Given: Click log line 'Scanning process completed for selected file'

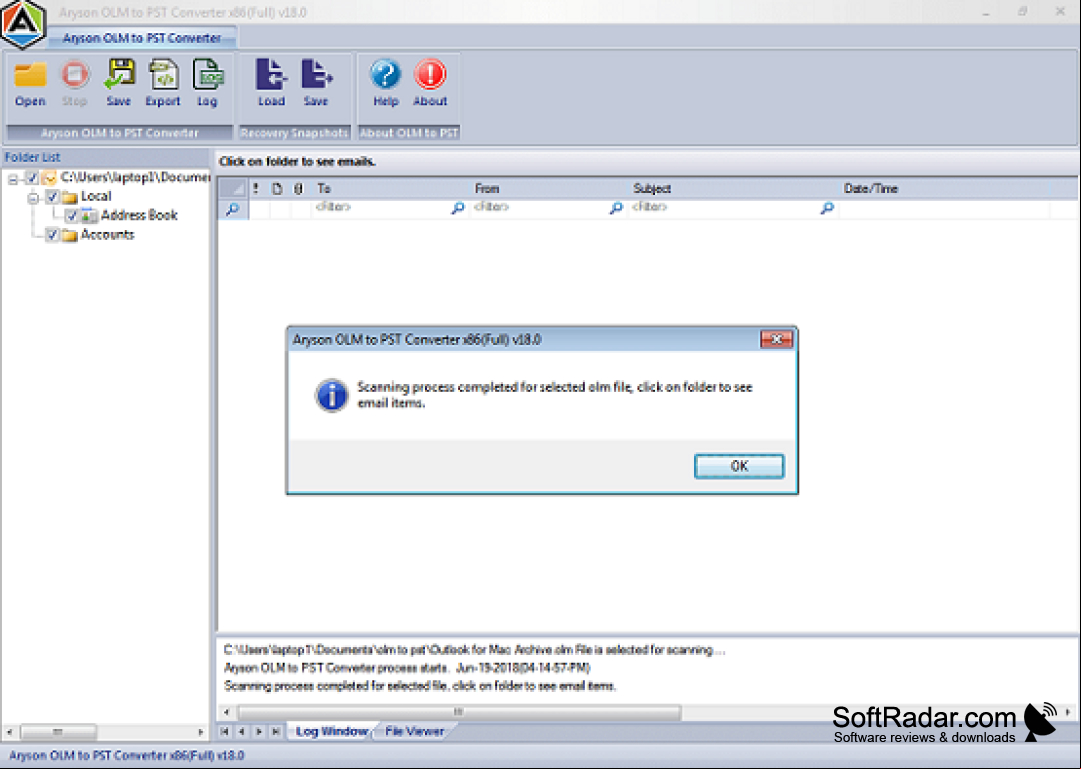Looking at the screenshot, I should 420,686.
